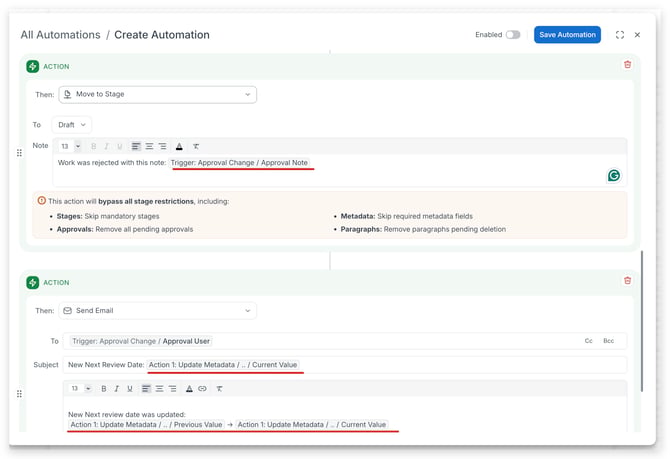670x459 pixels.
Task: Click the Grammarly icon in Note
Action: [614, 175]
